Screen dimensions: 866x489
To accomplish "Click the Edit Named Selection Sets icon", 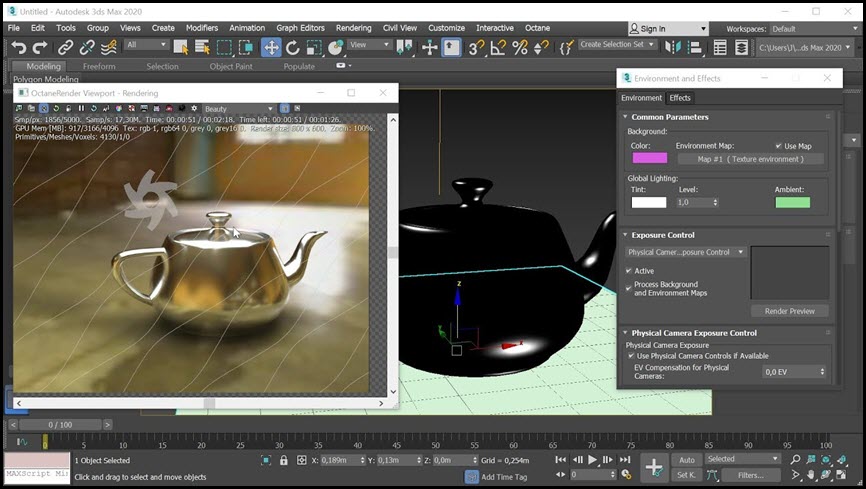I will [x=565, y=48].
